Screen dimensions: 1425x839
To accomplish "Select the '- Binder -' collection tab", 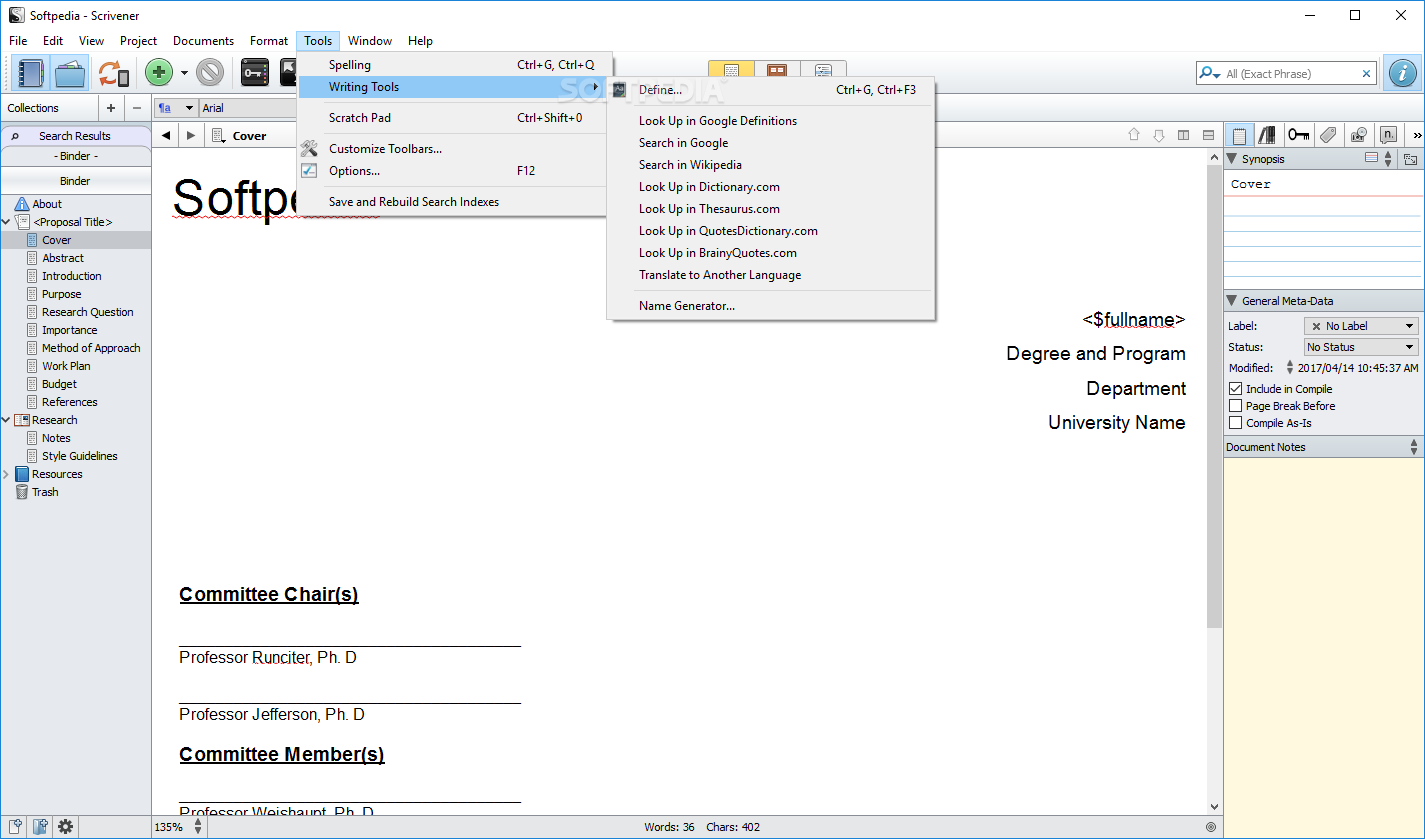I will [x=75, y=156].
